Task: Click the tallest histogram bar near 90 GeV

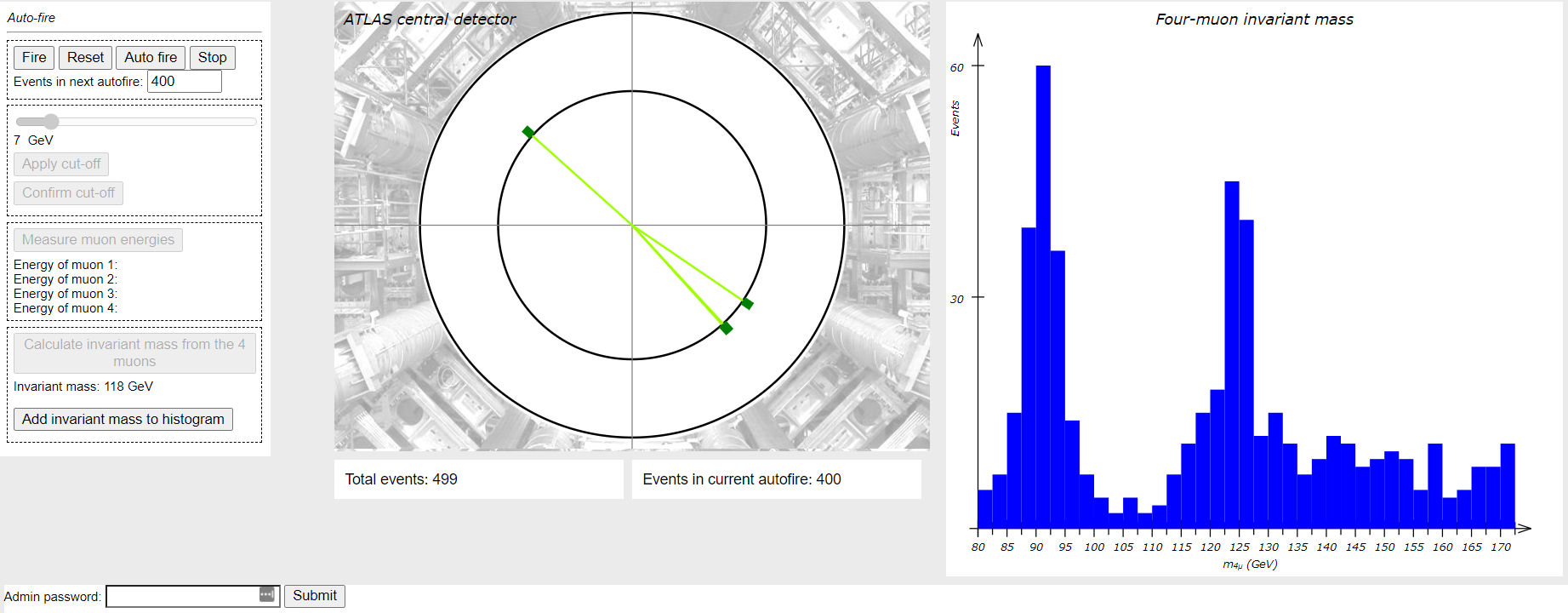Action: click(x=1043, y=298)
